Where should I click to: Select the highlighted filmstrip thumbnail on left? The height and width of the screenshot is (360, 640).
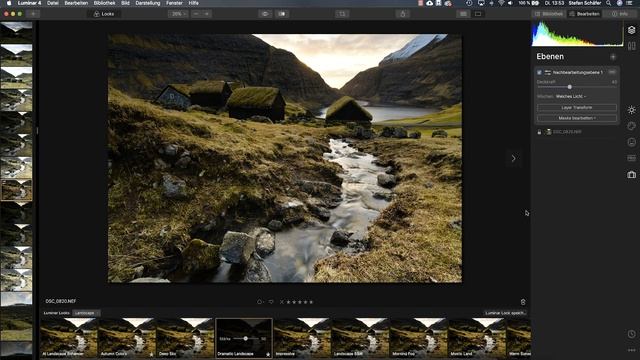pos(16,190)
